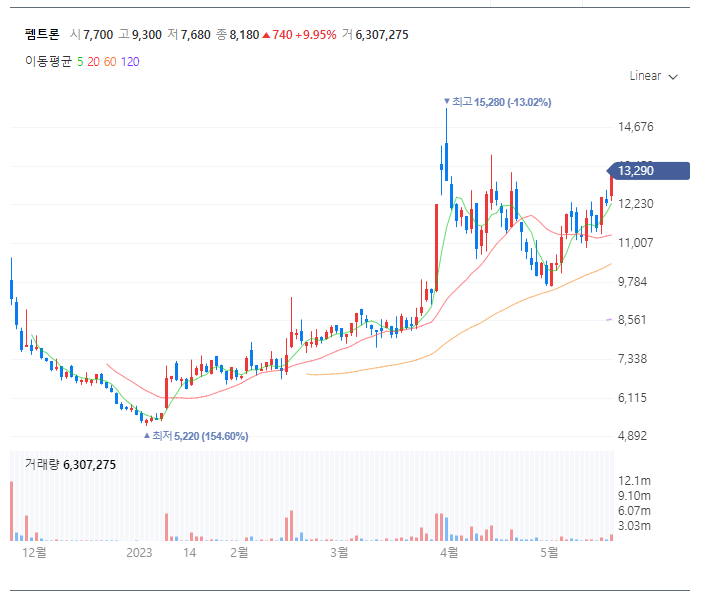The height and width of the screenshot is (599, 703).
Task: Click the 4,892 price axis label
Action: tap(632, 436)
